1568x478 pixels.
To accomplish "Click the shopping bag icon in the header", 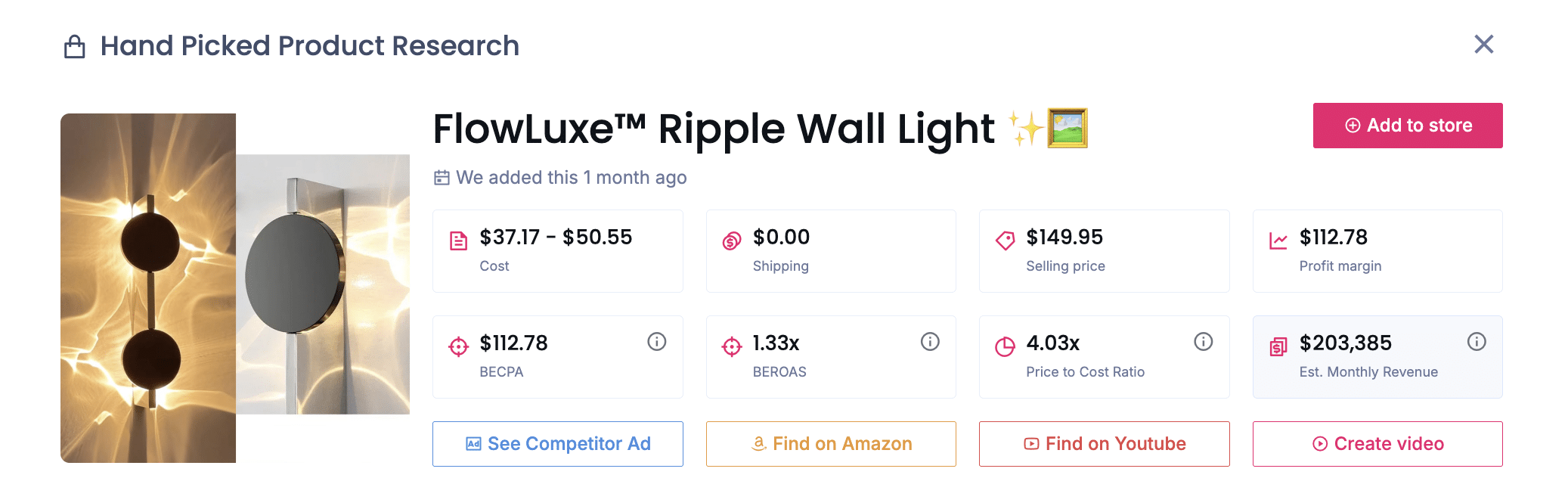I will (74, 45).
